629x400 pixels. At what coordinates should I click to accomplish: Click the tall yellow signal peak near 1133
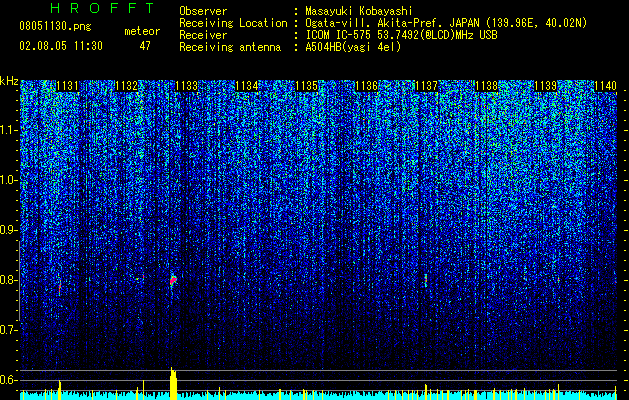173,384
